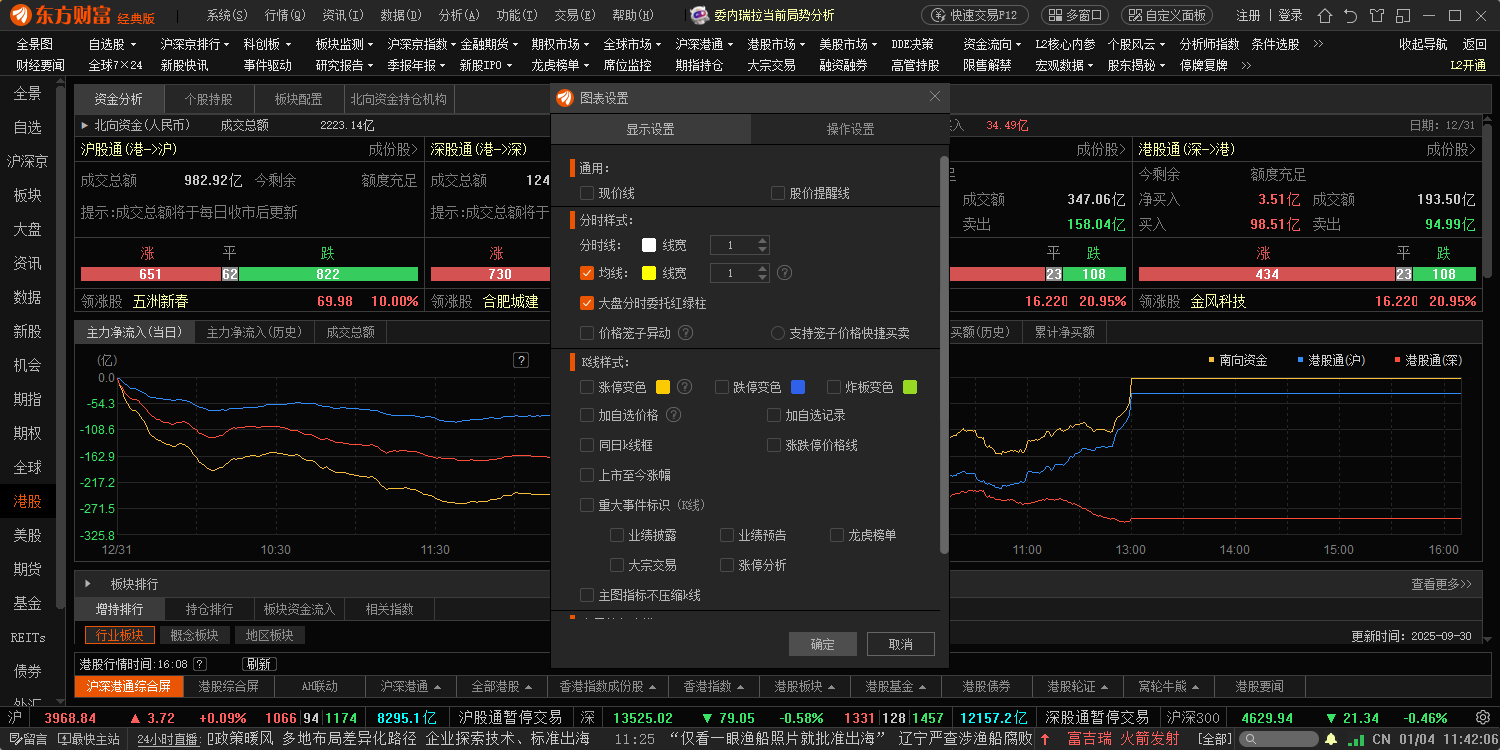Enable the 涨停变色 checkbox
The image size is (1500, 750).
587,387
